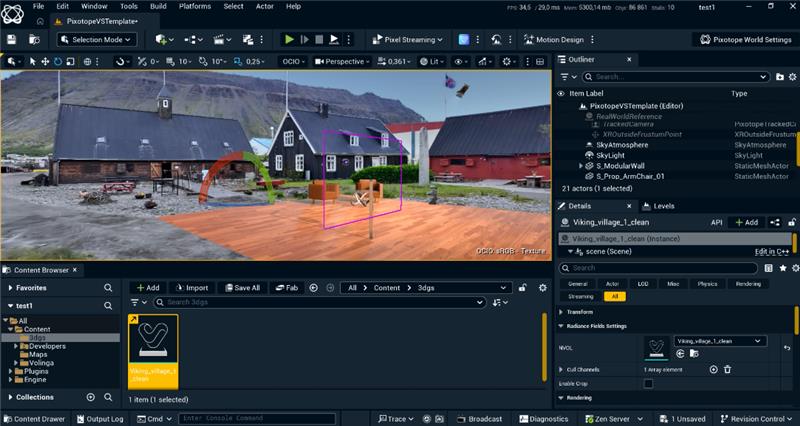
Task: Reset NVOL property to default
Action: (786, 347)
